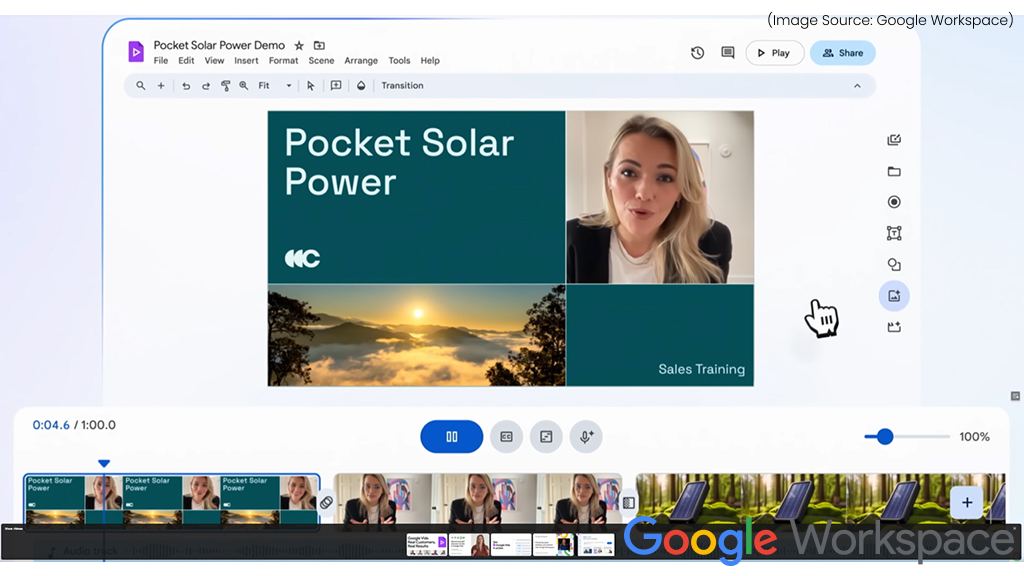1024x576 pixels.
Task: Click the undo arrow in toolbar
Action: (x=186, y=86)
